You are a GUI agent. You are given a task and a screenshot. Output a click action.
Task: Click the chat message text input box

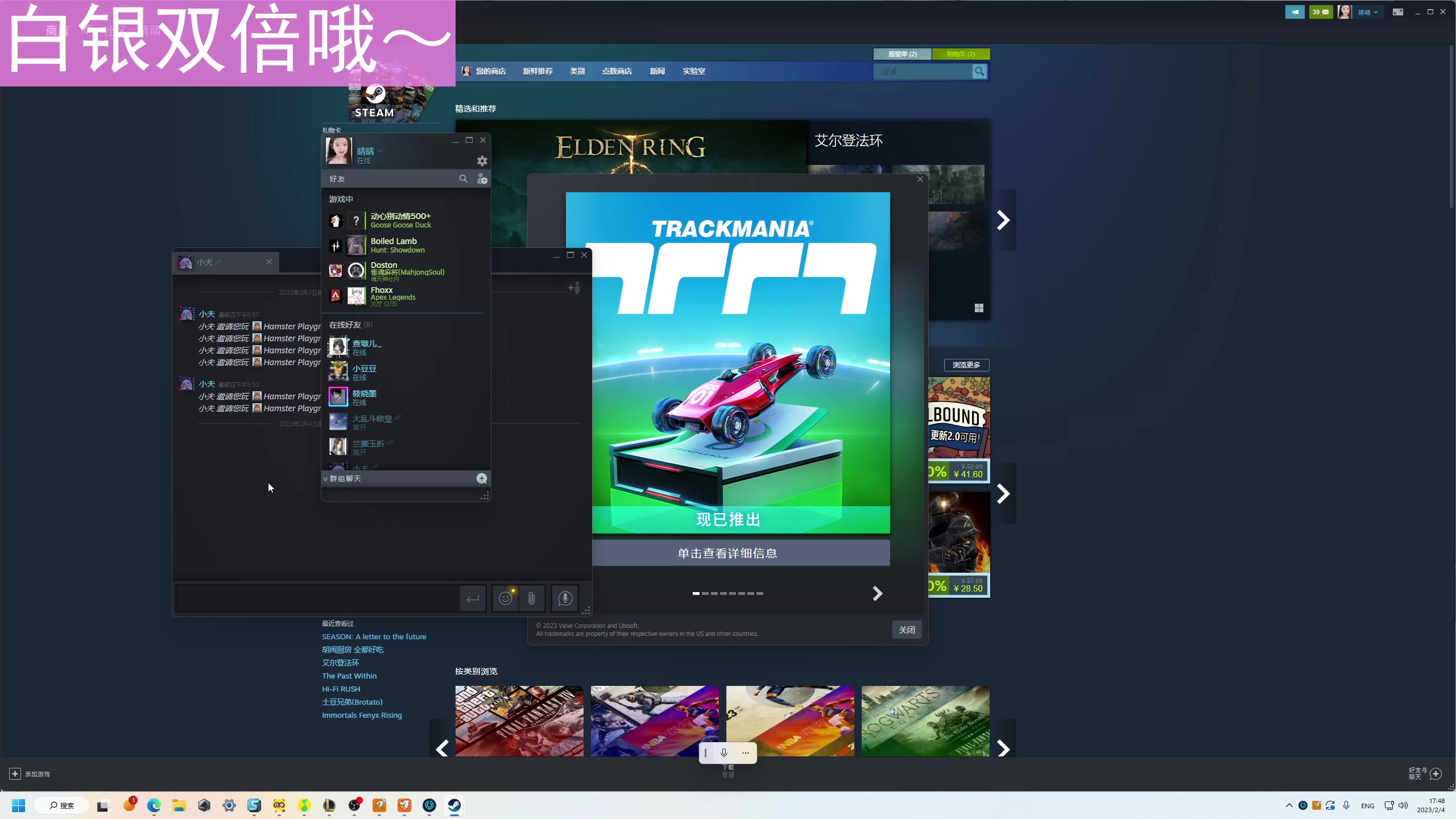pyautogui.click(x=317, y=598)
